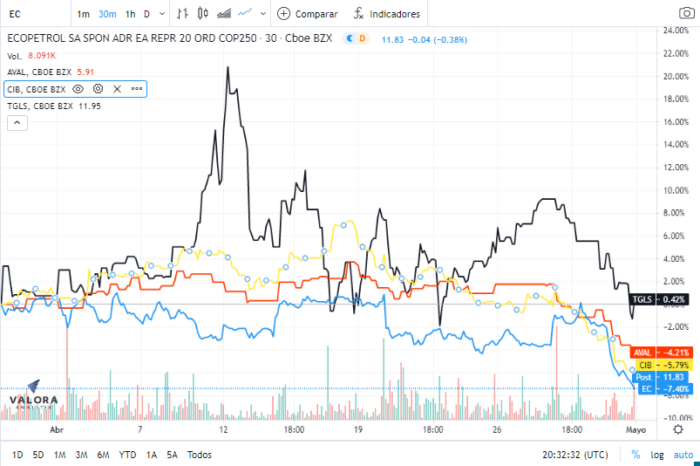The image size is (700, 466).
Task: Select the YTD date range
Action: 127,454
